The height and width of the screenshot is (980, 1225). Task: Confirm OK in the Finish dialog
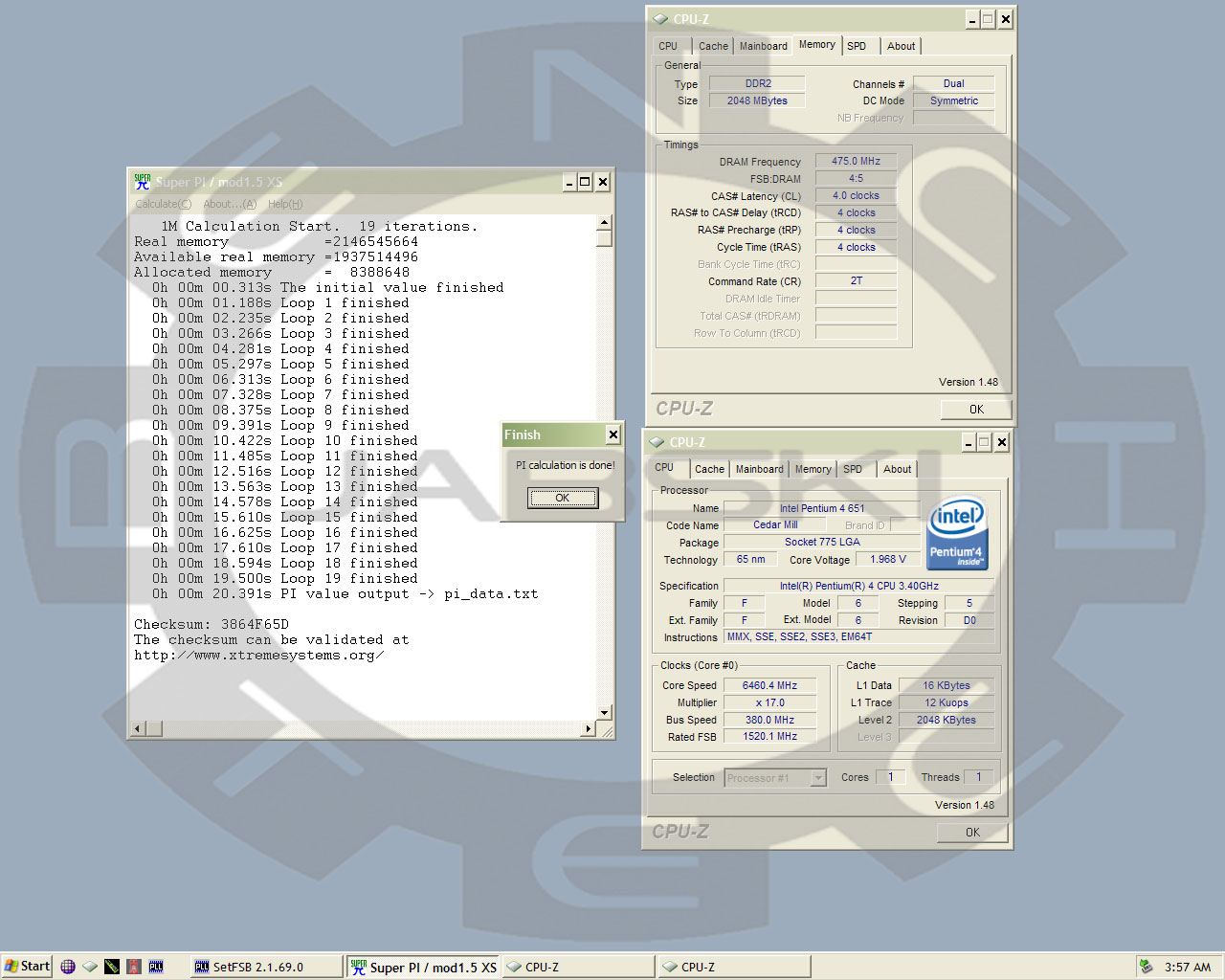click(x=563, y=498)
